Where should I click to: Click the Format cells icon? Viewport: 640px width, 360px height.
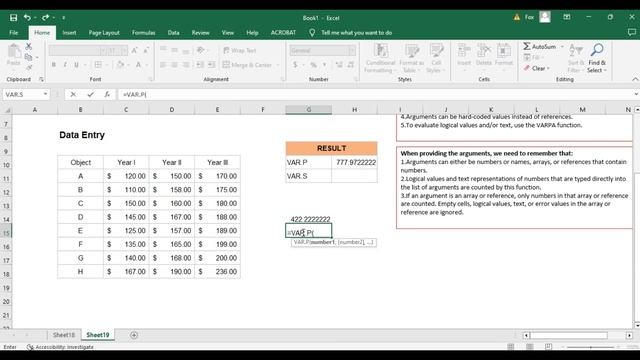[x=504, y=55]
